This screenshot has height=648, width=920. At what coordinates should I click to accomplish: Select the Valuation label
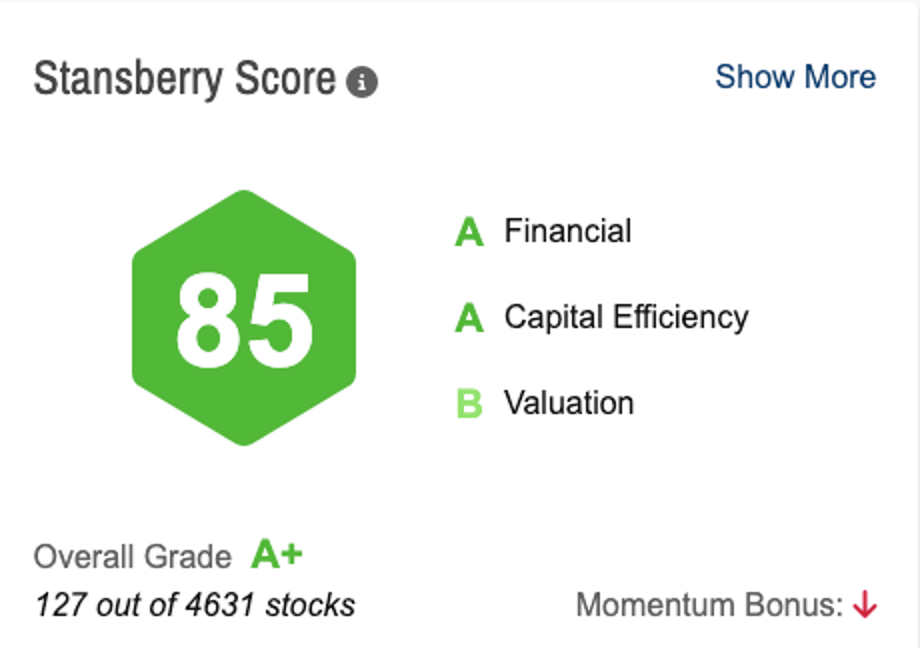(x=568, y=403)
